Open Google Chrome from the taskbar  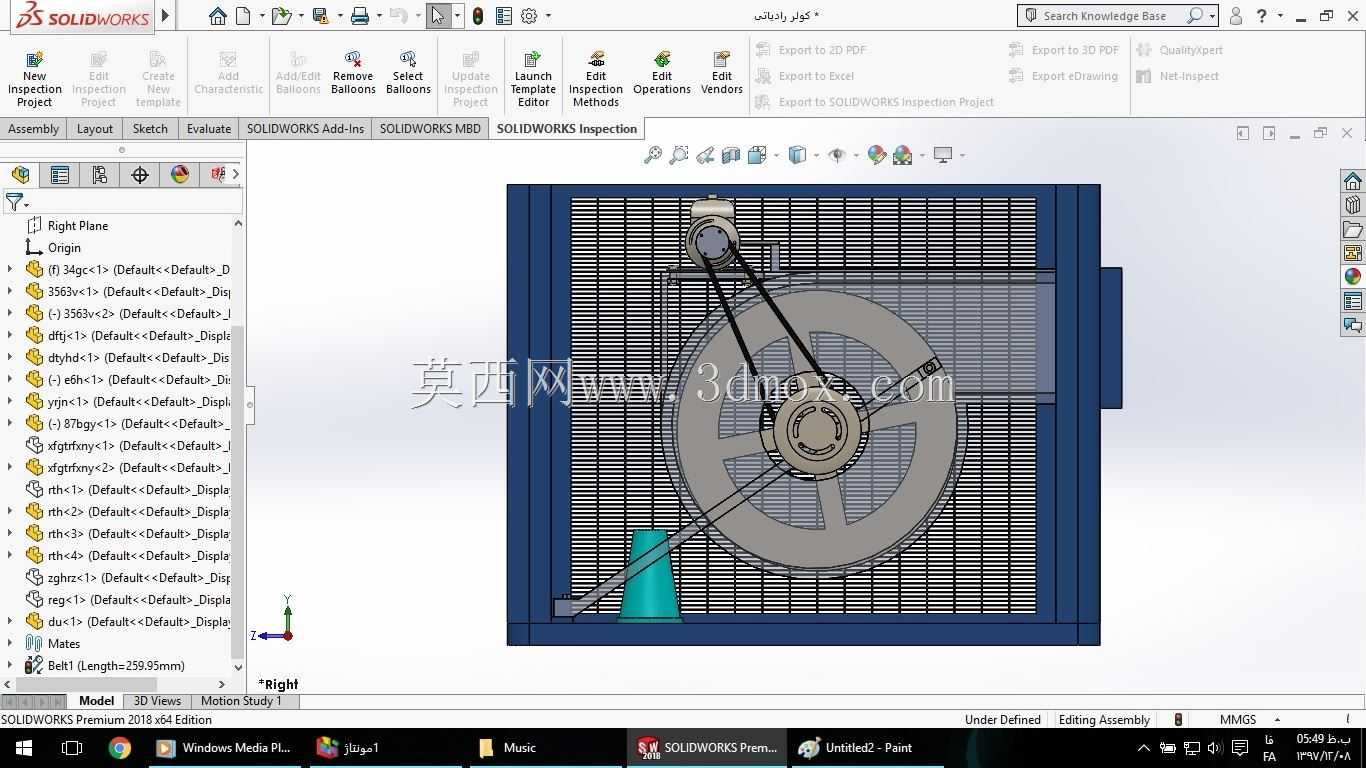click(120, 747)
